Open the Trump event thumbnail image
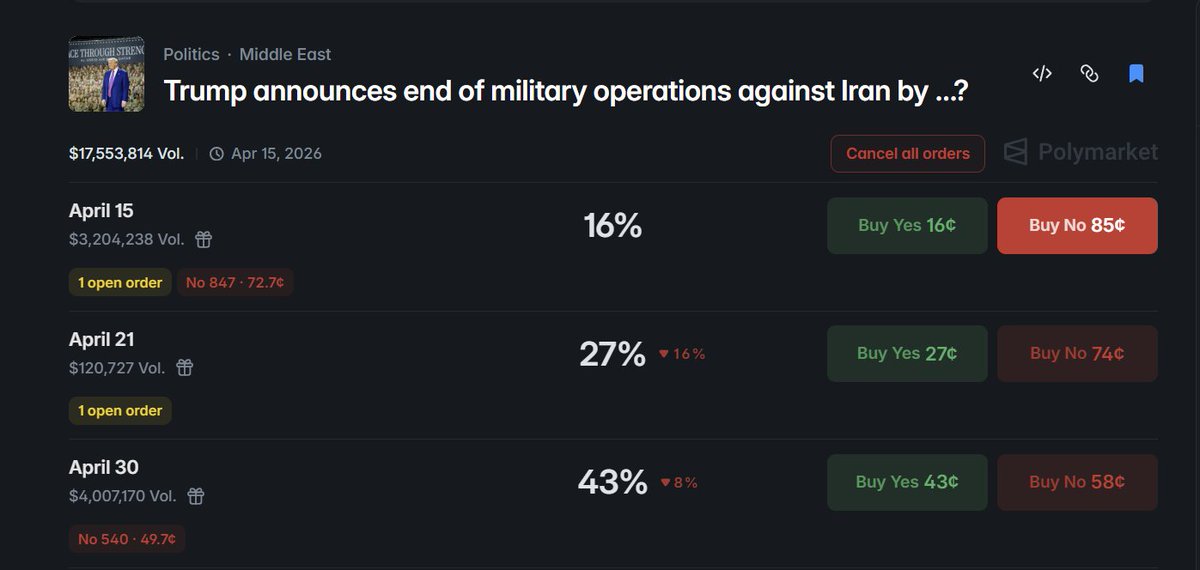The image size is (1200, 570). pyautogui.click(x=107, y=74)
